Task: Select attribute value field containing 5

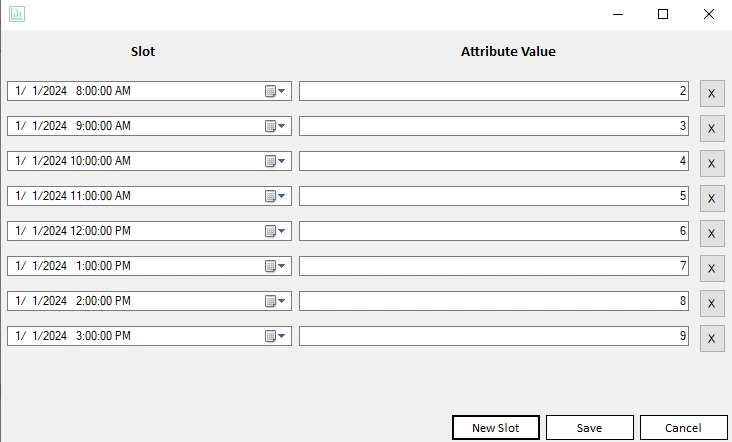Action: tap(493, 196)
